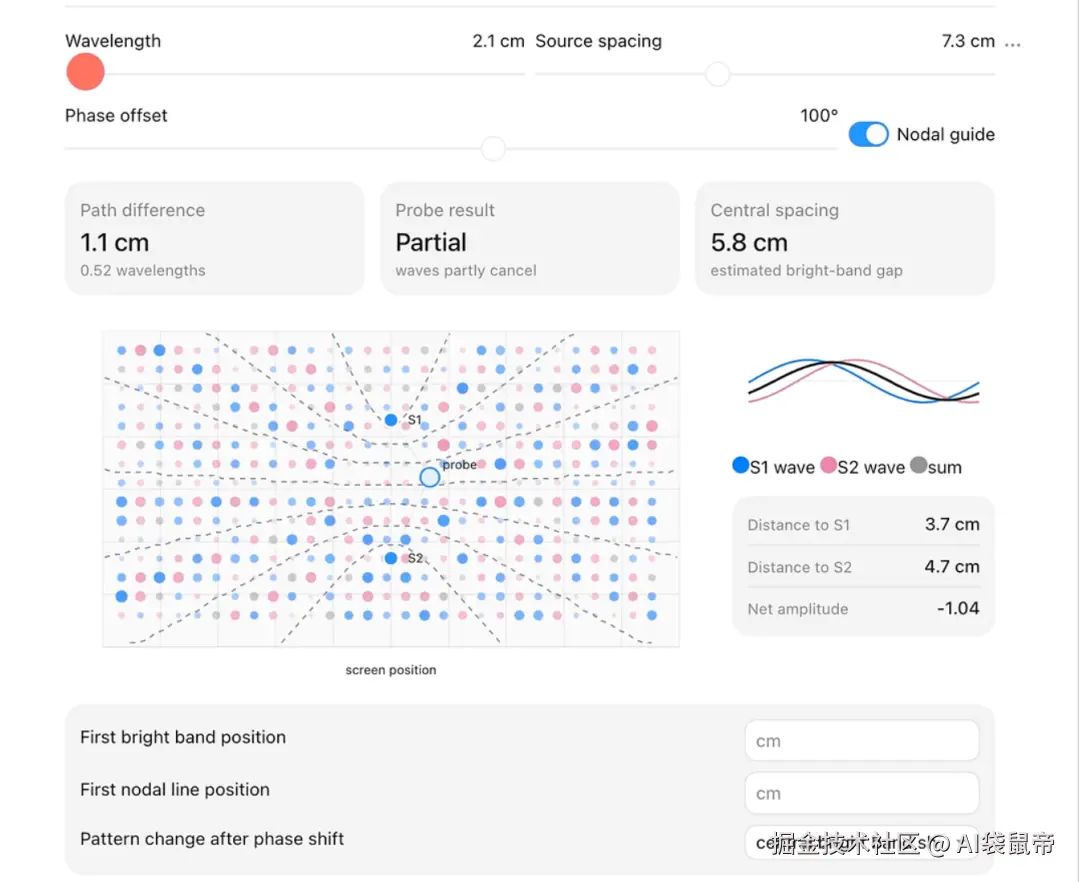1080x882 pixels.
Task: Click the Probe result Partial card
Action: (530, 239)
